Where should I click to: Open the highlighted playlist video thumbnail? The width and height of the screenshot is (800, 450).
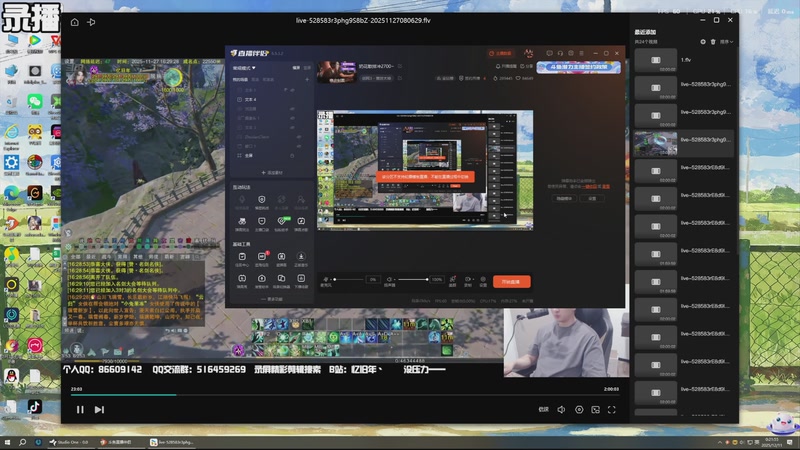pyautogui.click(x=656, y=143)
